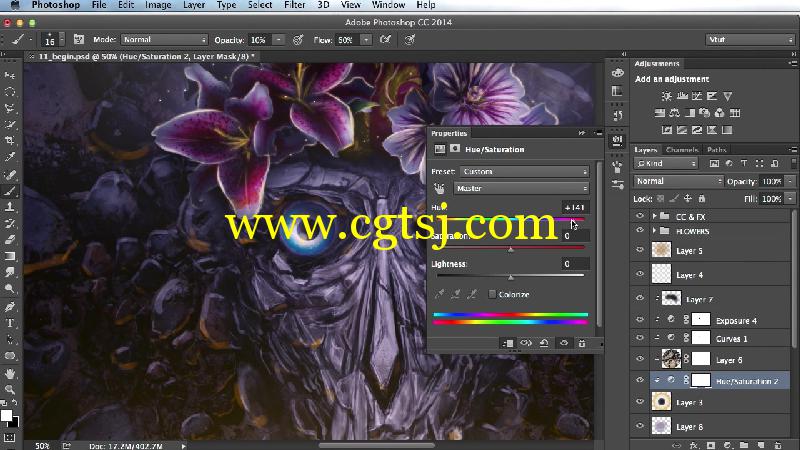Open the Preset dropdown showing Custom
This screenshot has height=450, width=800.
524,171
